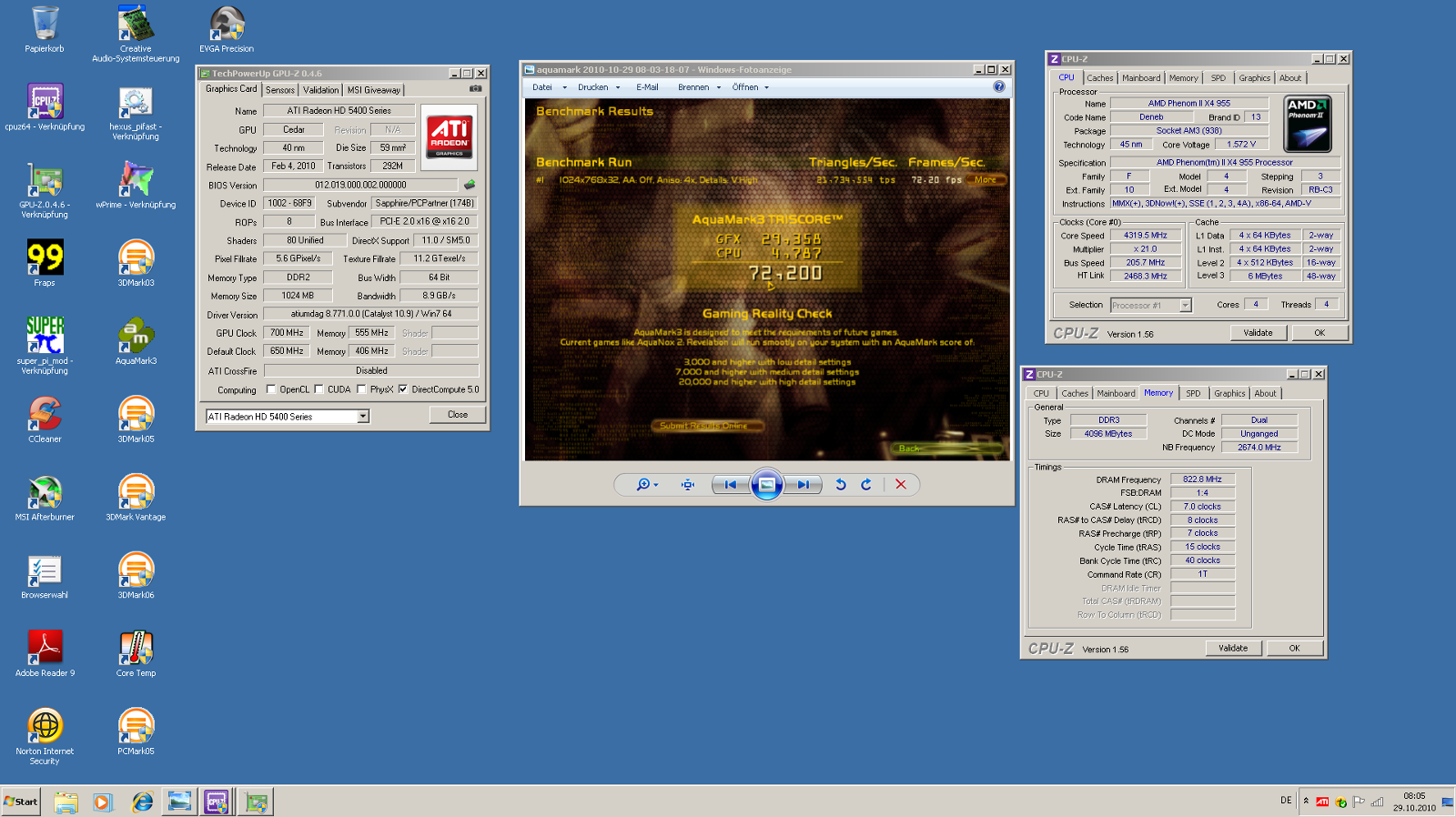
Task: Show hidden tray icons arrow
Action: (x=1306, y=802)
